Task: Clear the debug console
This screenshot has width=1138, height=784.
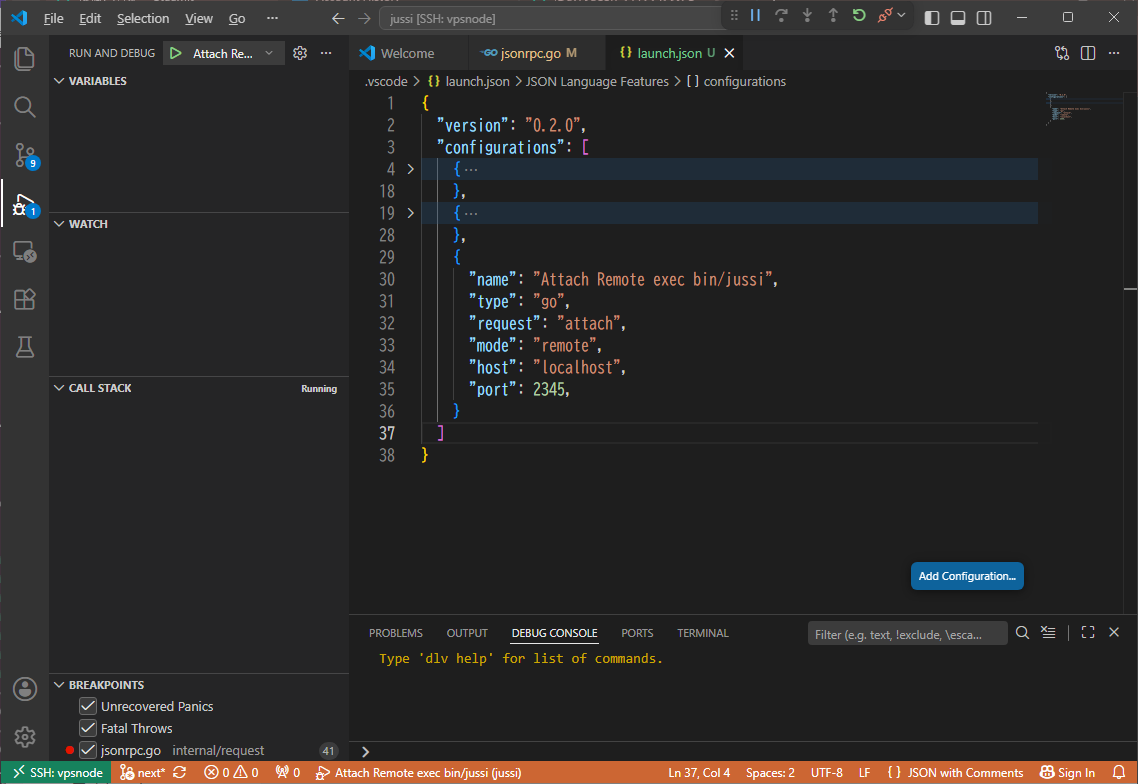Action: coord(1048,632)
